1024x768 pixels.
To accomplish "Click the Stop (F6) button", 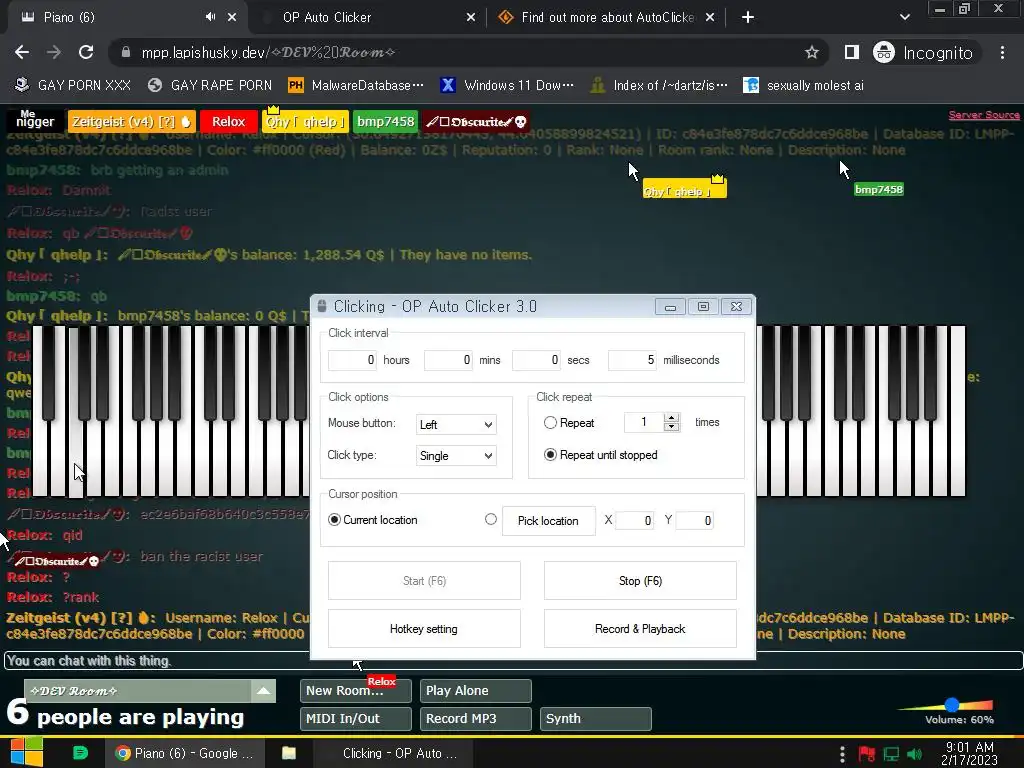I will pyautogui.click(x=640, y=581).
